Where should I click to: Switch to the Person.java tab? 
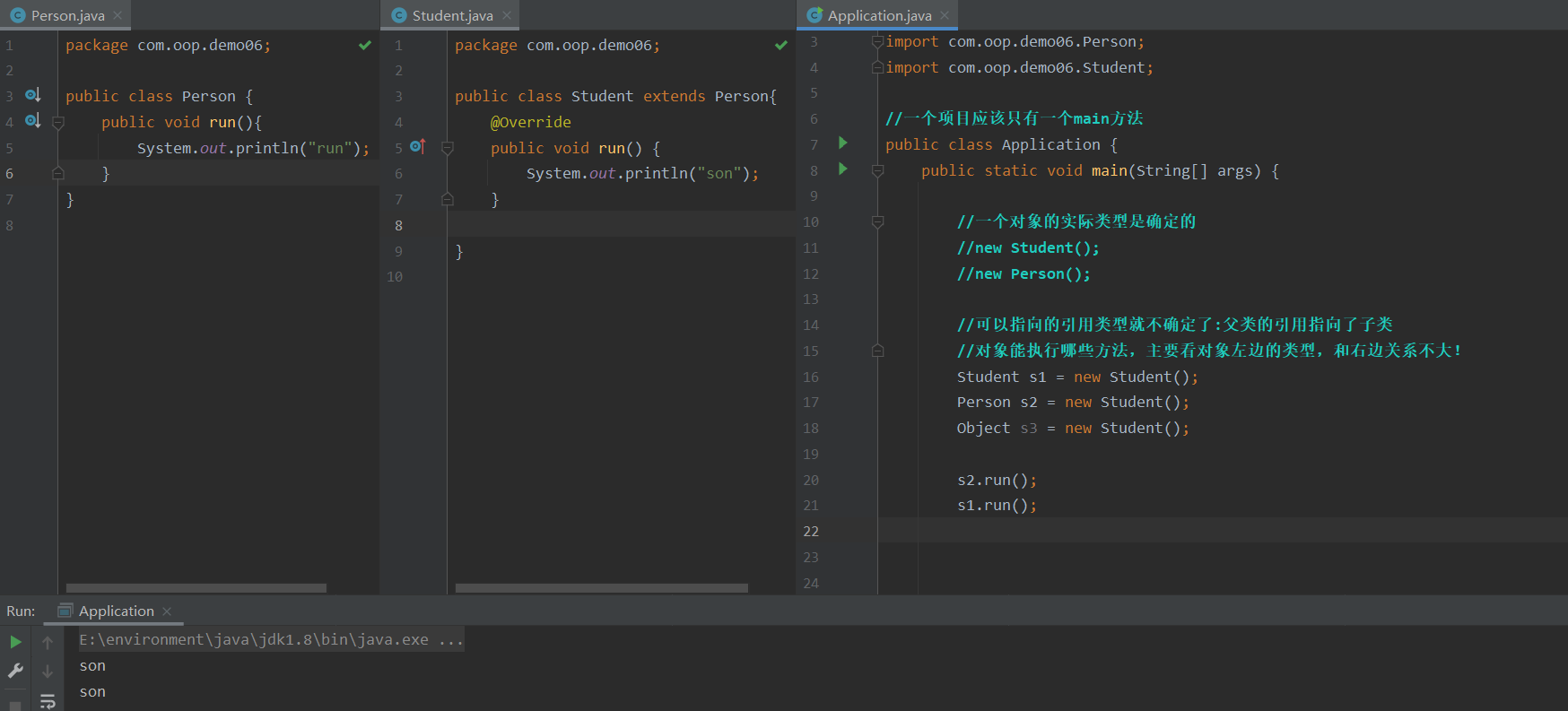point(67,15)
